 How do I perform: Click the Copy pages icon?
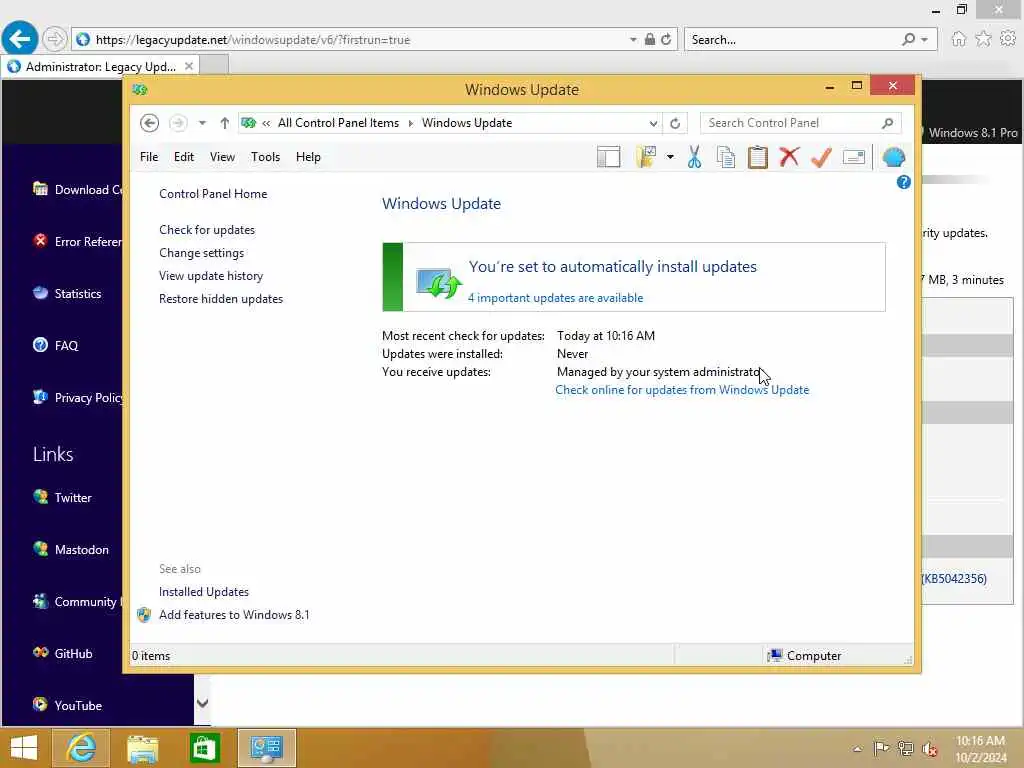[x=726, y=157]
